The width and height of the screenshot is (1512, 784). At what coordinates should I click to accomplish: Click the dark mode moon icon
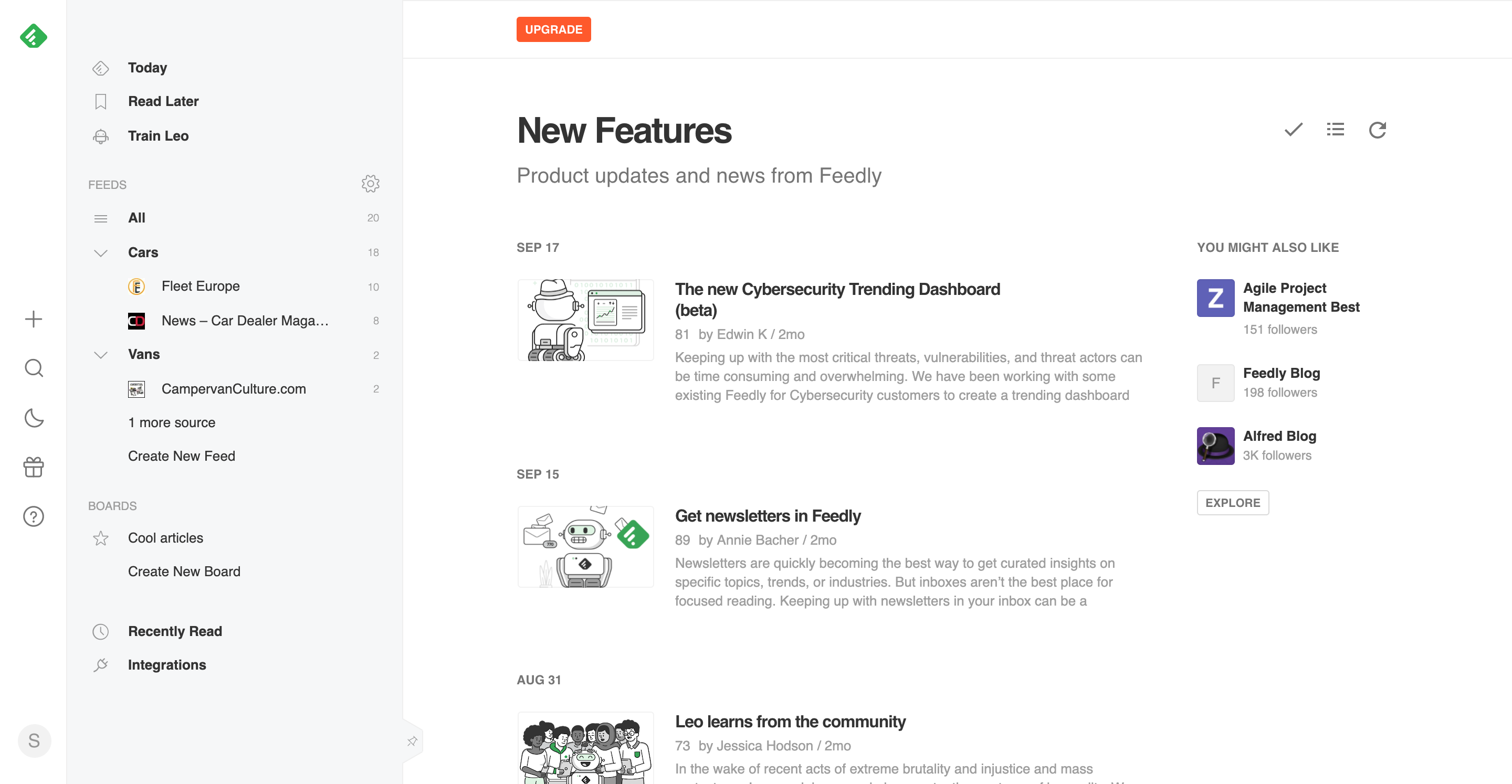(x=34, y=418)
